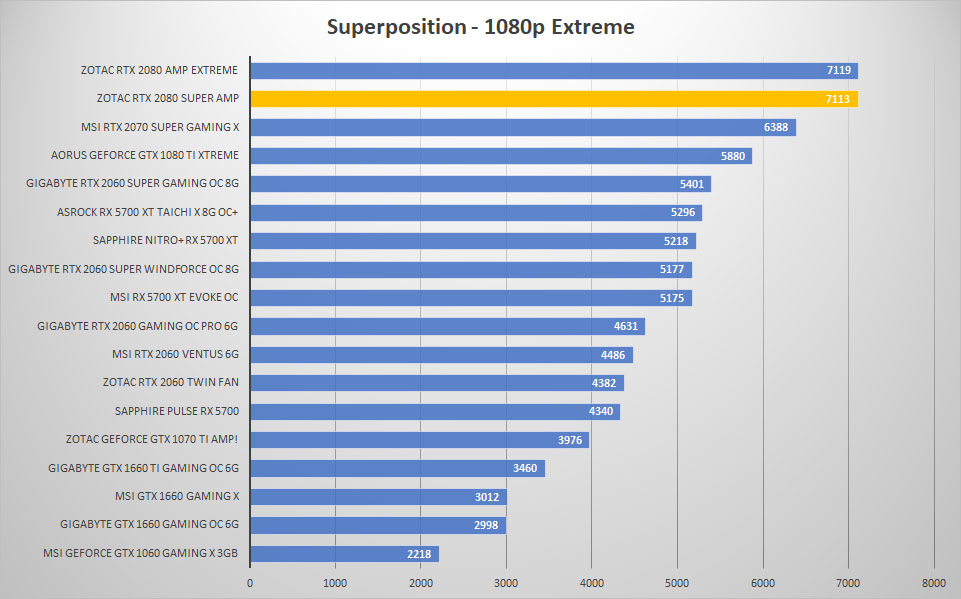This screenshot has width=961, height=599.
Task: Click the 1000 axis tick label
Action: tap(335, 583)
